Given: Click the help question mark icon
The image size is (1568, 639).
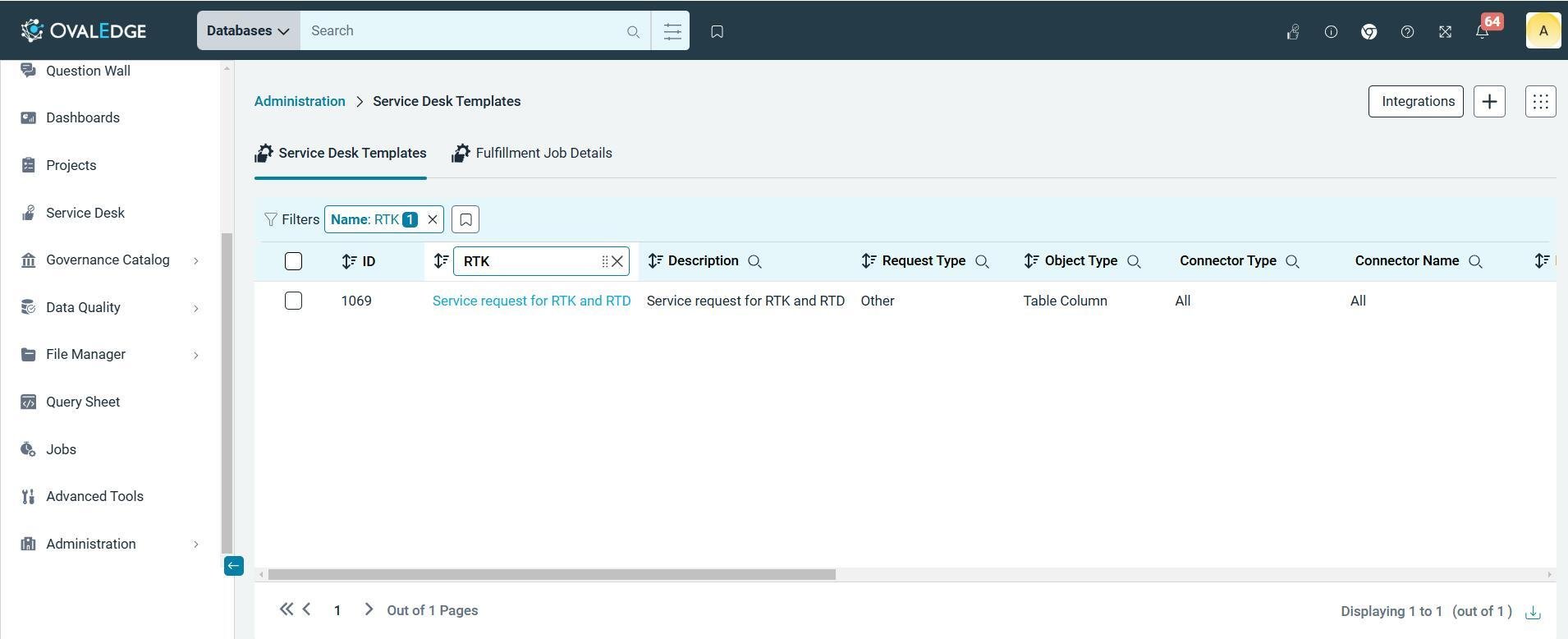Looking at the screenshot, I should click(1407, 32).
